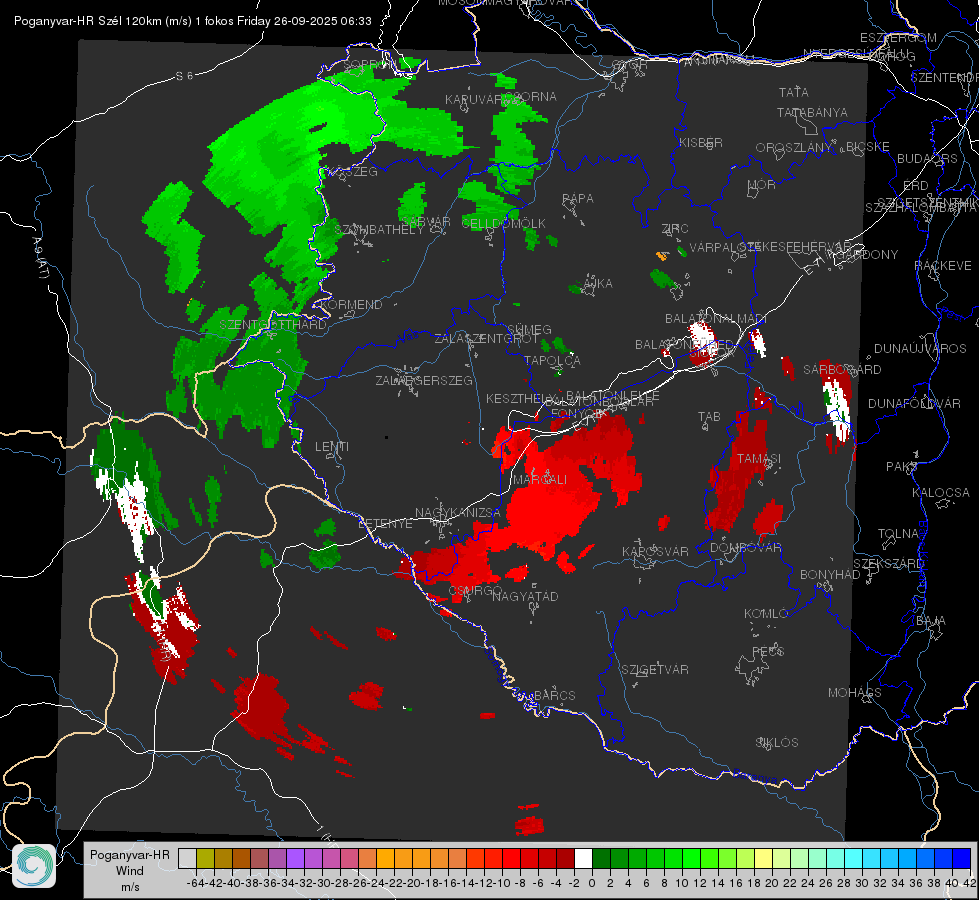Select the BARCS town label
The height and width of the screenshot is (900, 979).
[554, 695]
